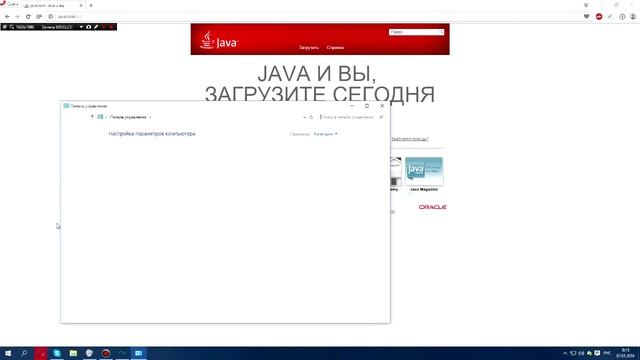Close the Control Panel window
The height and width of the screenshot is (360, 640).
coord(382,106)
